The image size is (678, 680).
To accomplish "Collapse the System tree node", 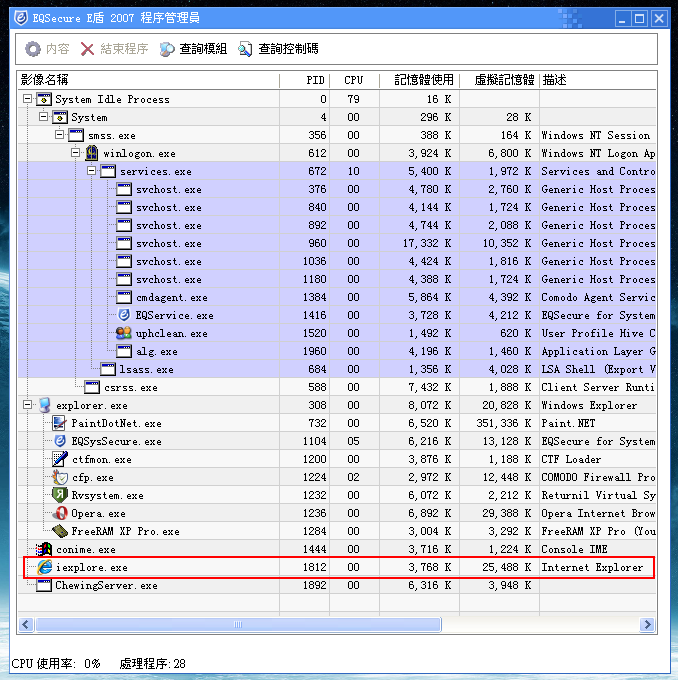I will coord(43,117).
